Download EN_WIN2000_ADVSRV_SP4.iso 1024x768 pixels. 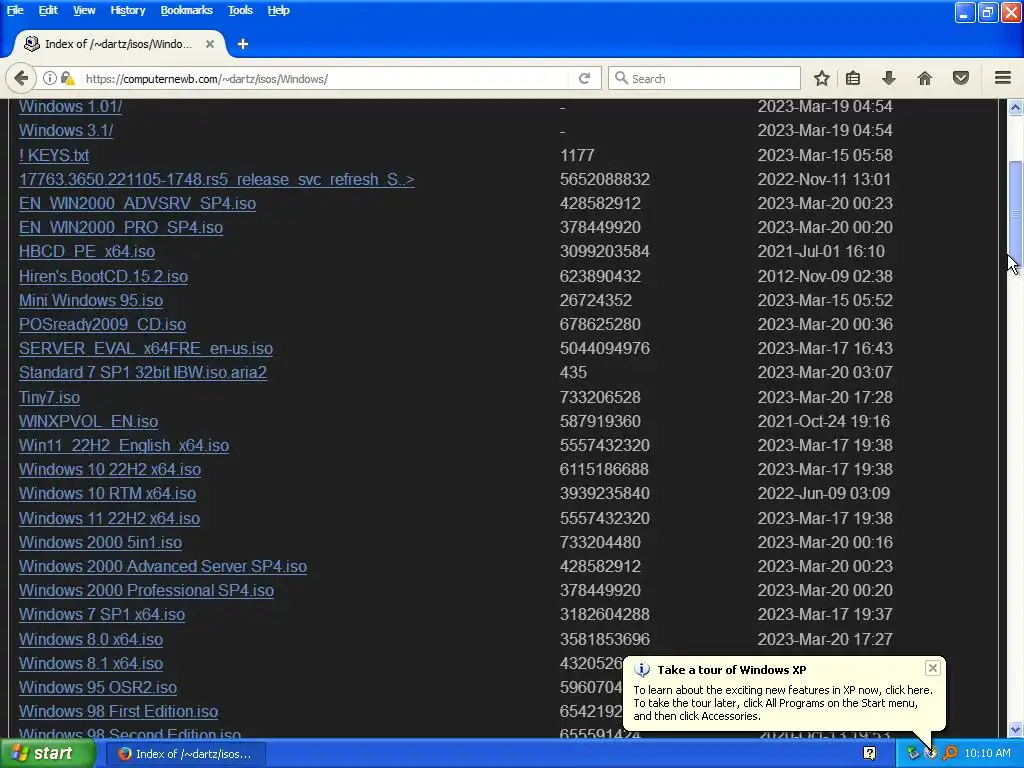pos(137,204)
